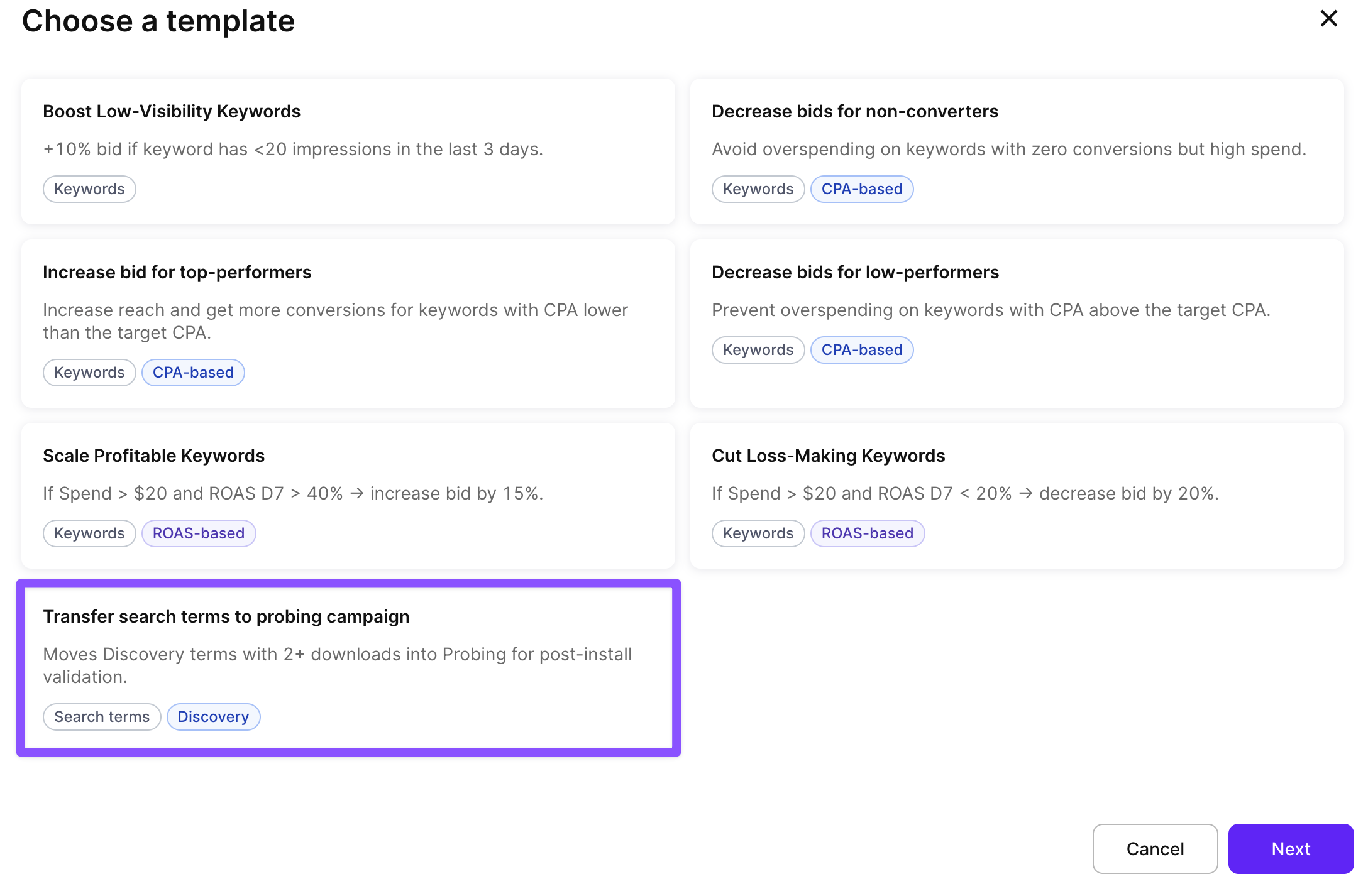Click CPA-based tag on low-performers card

pyautogui.click(x=861, y=350)
